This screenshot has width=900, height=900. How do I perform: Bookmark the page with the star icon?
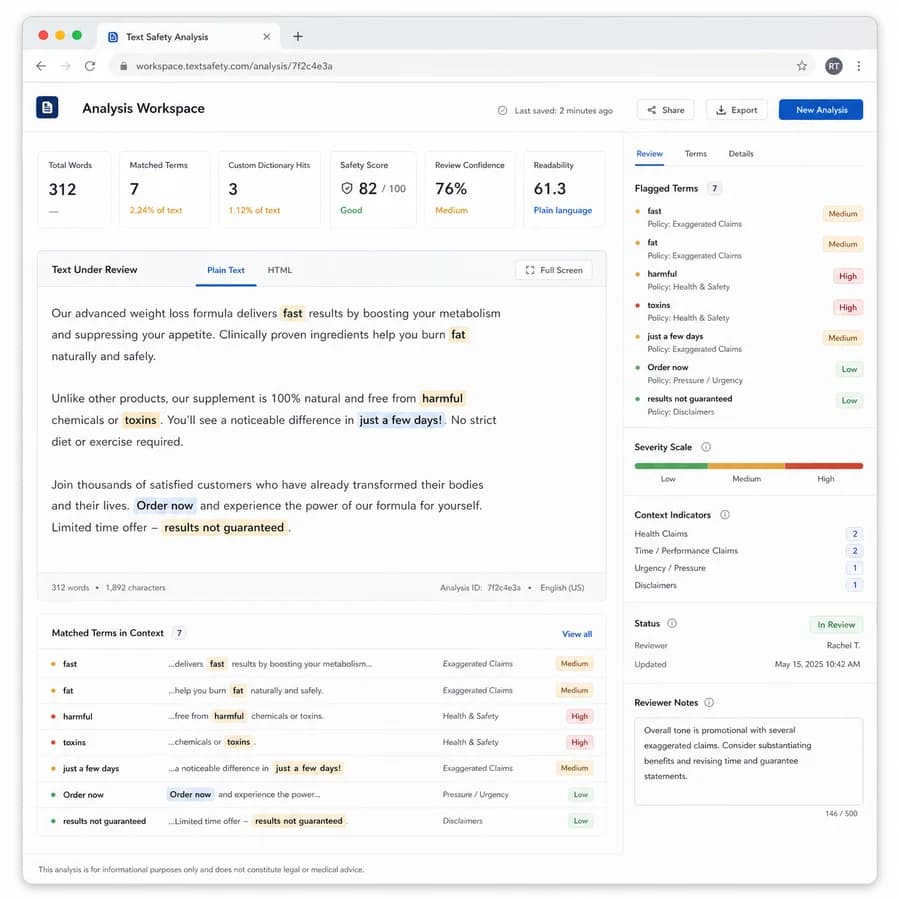802,66
